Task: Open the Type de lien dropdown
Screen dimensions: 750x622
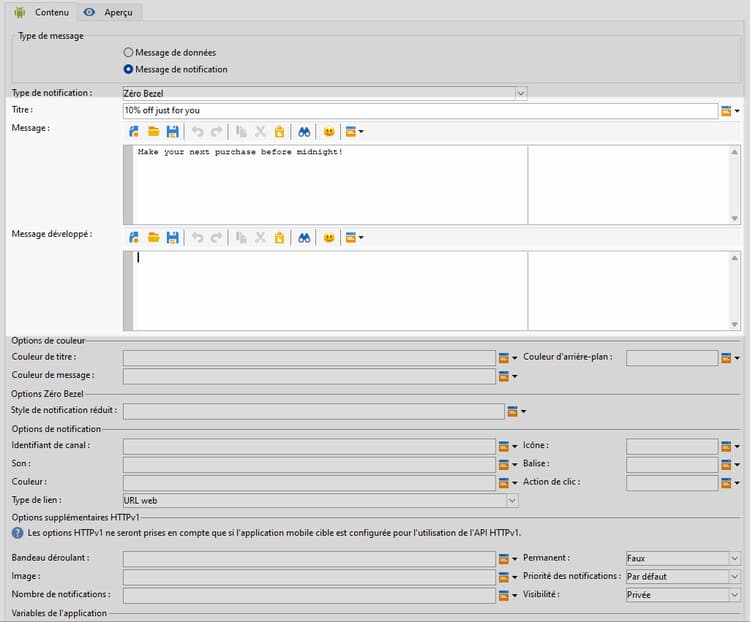Action: 320,500
